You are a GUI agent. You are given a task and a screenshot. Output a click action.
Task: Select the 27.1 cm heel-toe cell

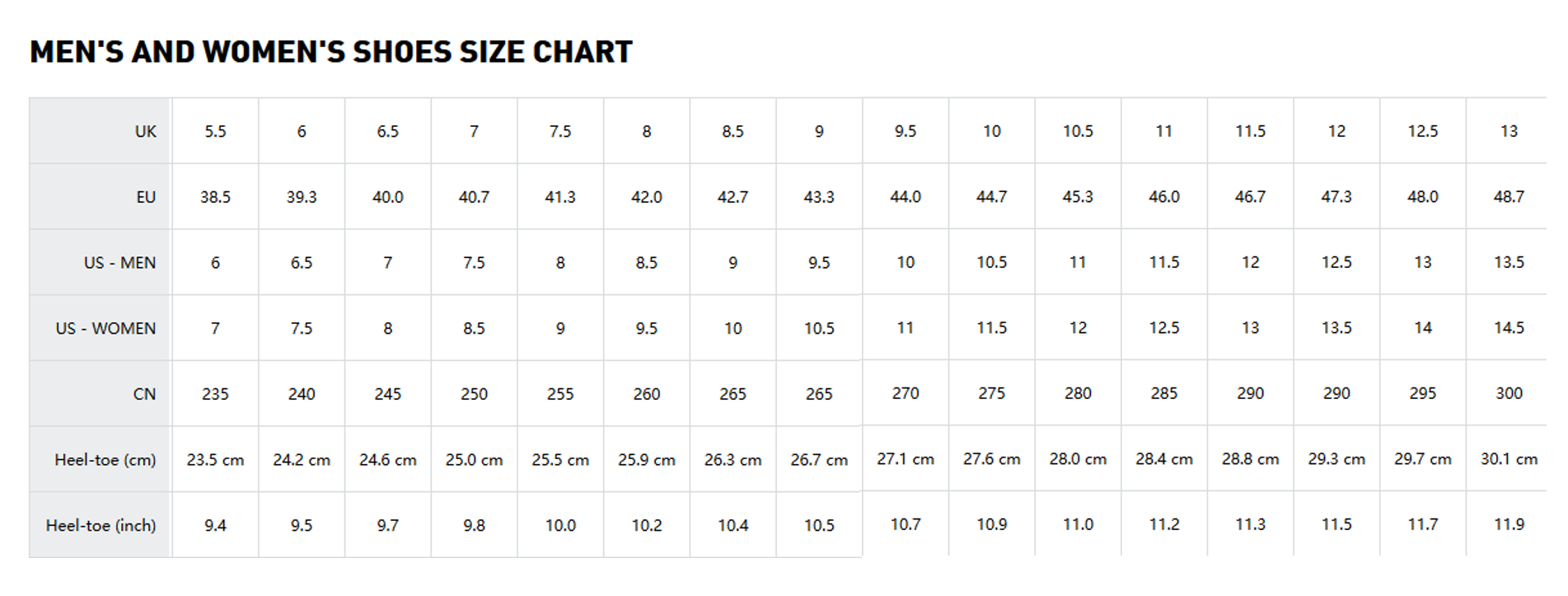click(906, 459)
